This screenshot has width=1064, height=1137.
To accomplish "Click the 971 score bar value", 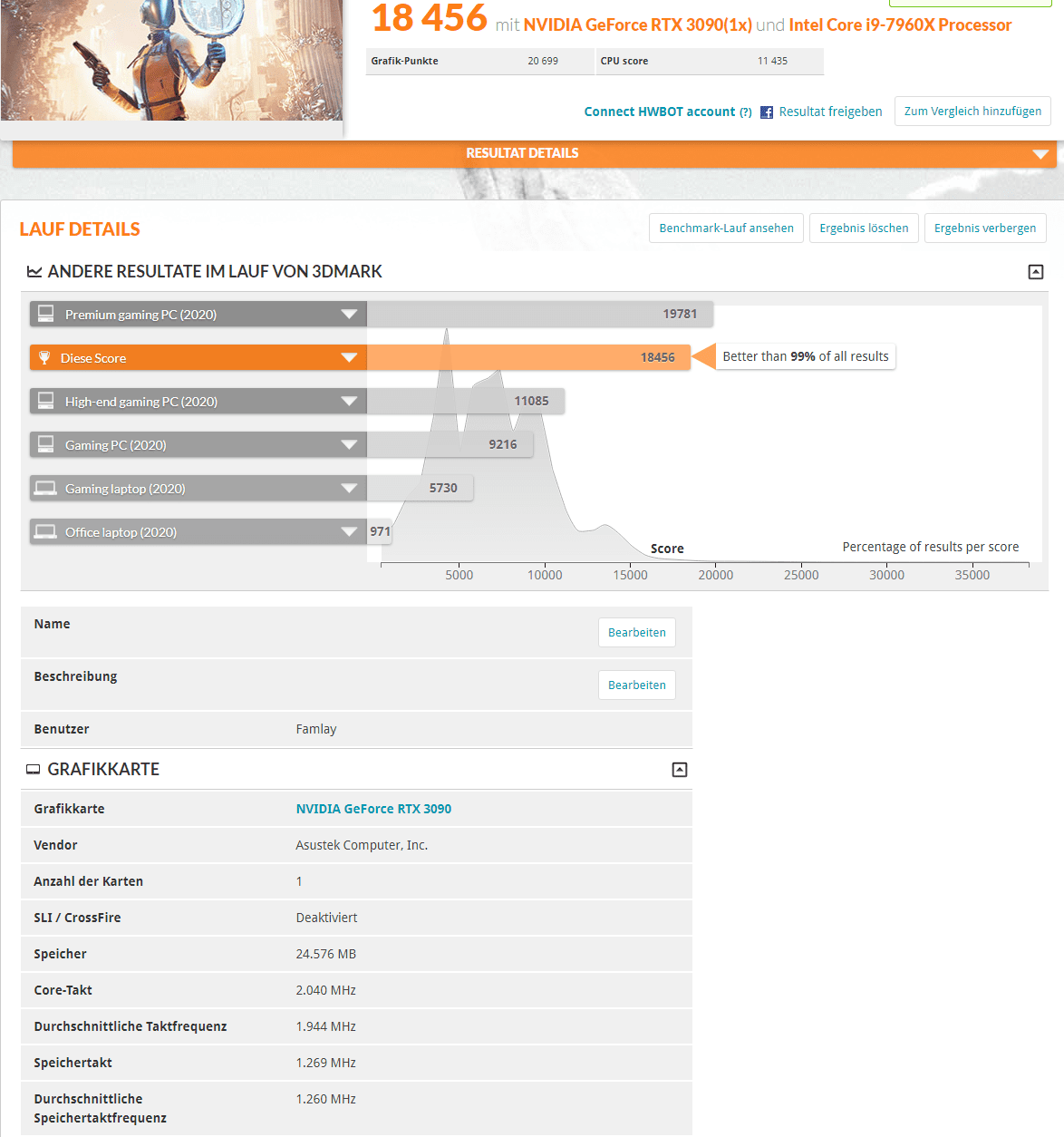I will click(x=380, y=531).
